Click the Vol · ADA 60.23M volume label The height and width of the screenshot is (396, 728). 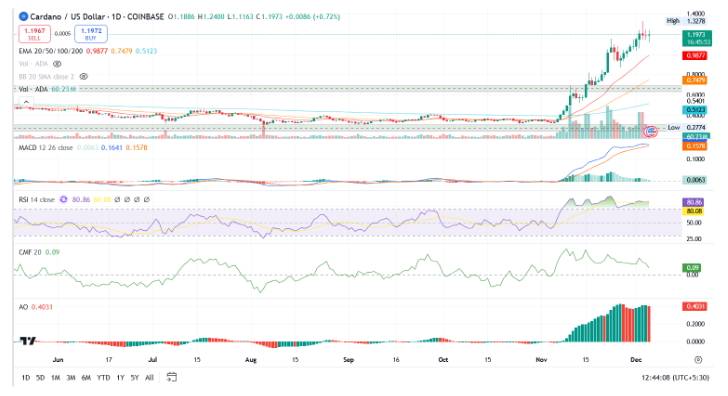47,89
